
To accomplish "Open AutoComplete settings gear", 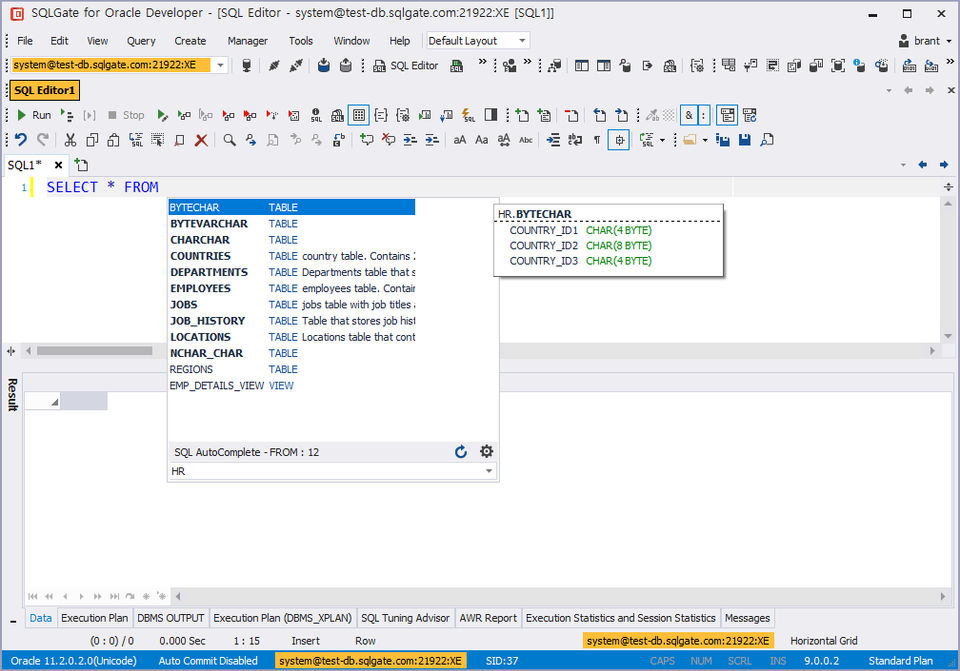I will (x=486, y=452).
